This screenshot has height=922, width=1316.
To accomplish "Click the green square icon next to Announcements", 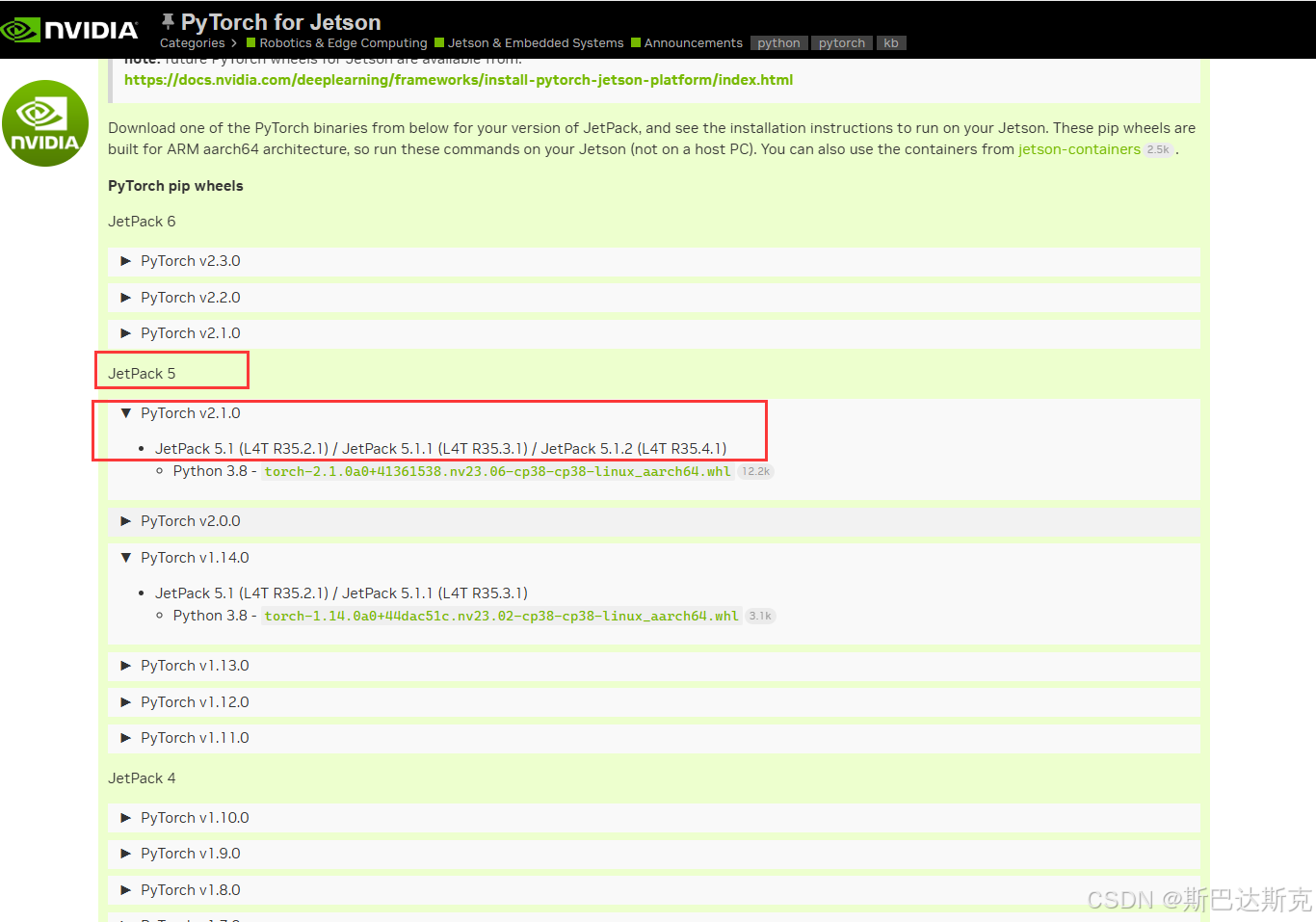I will [636, 42].
